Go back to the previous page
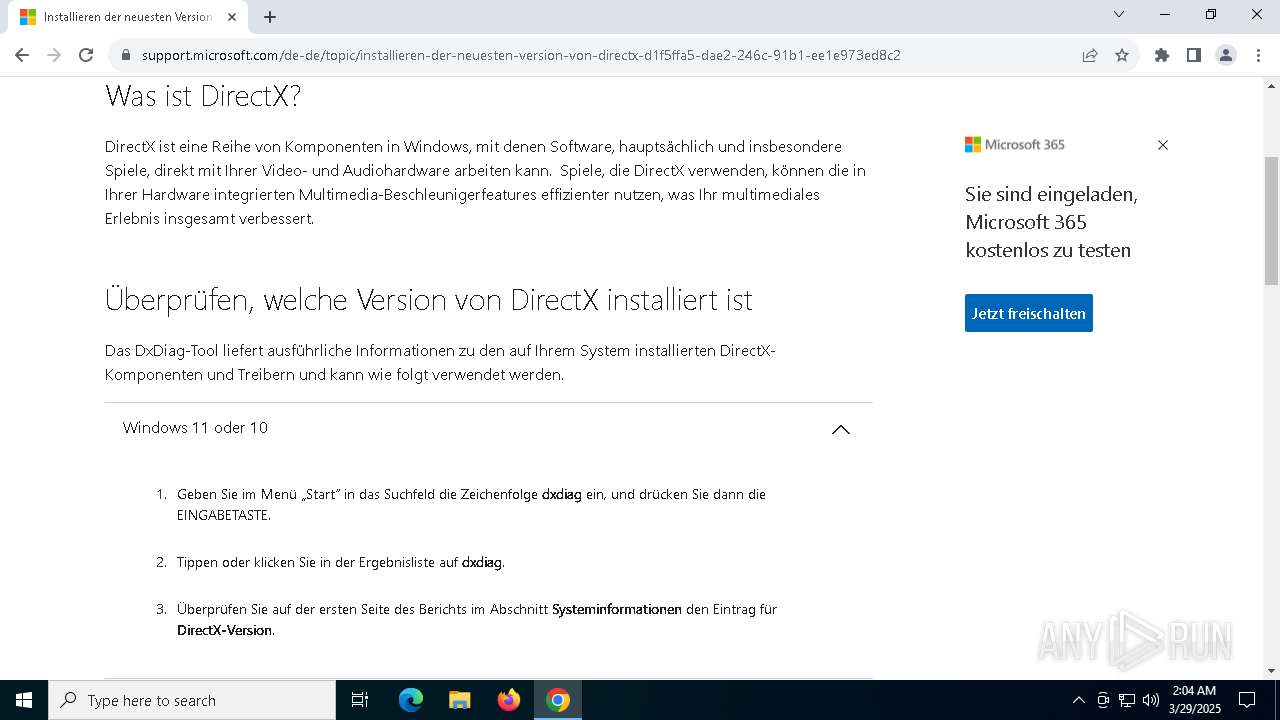 [x=22, y=55]
